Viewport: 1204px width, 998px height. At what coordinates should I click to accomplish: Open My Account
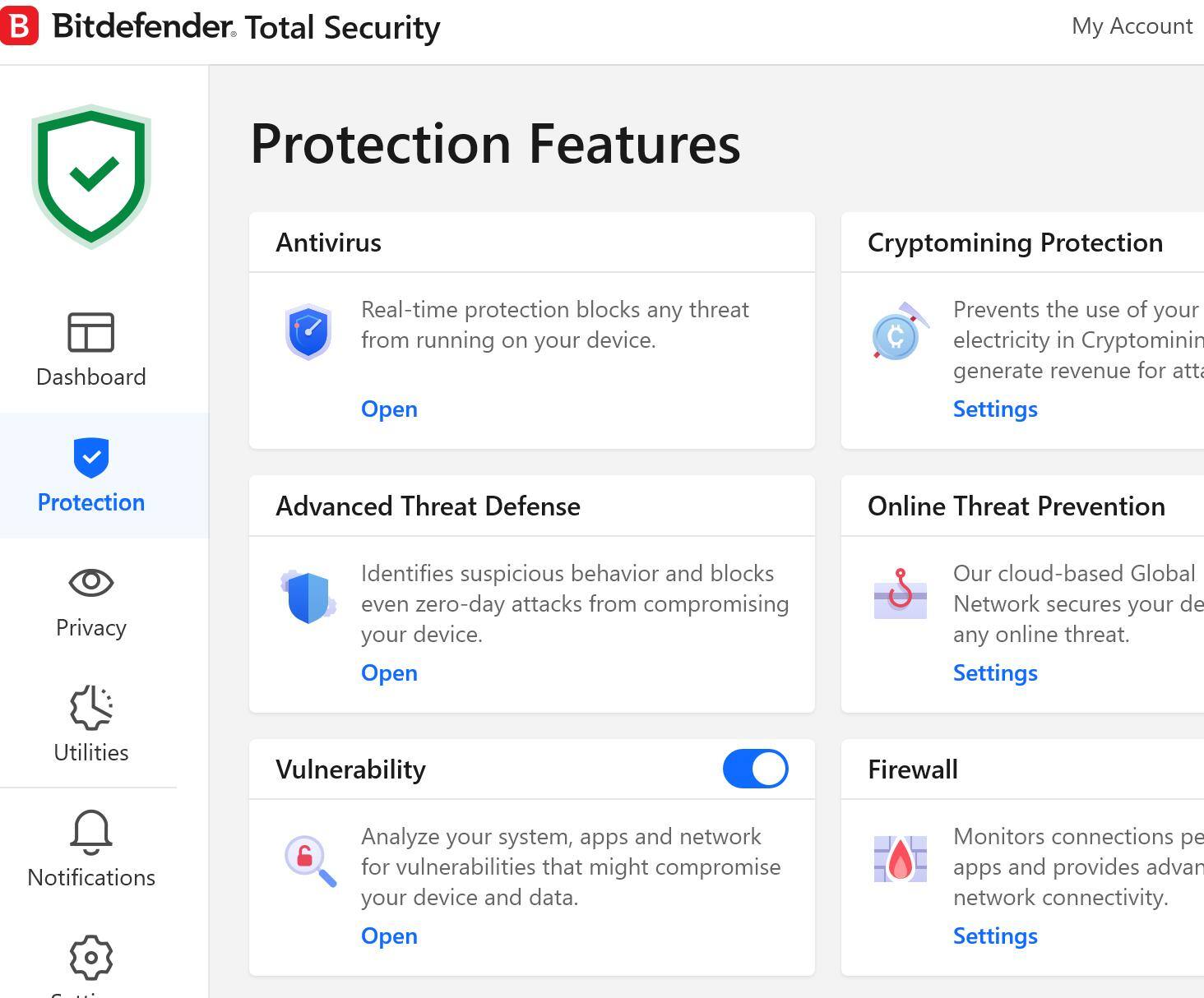tap(1132, 26)
